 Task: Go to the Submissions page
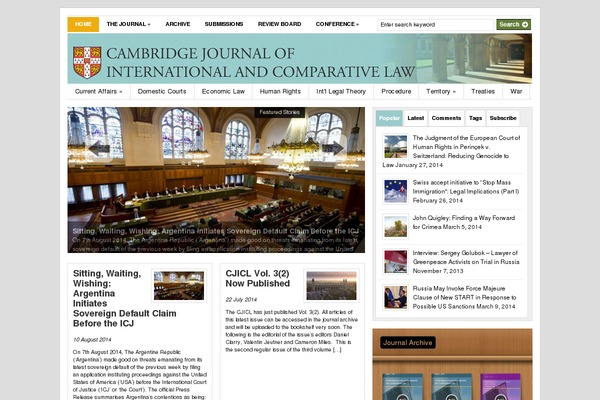(224, 24)
